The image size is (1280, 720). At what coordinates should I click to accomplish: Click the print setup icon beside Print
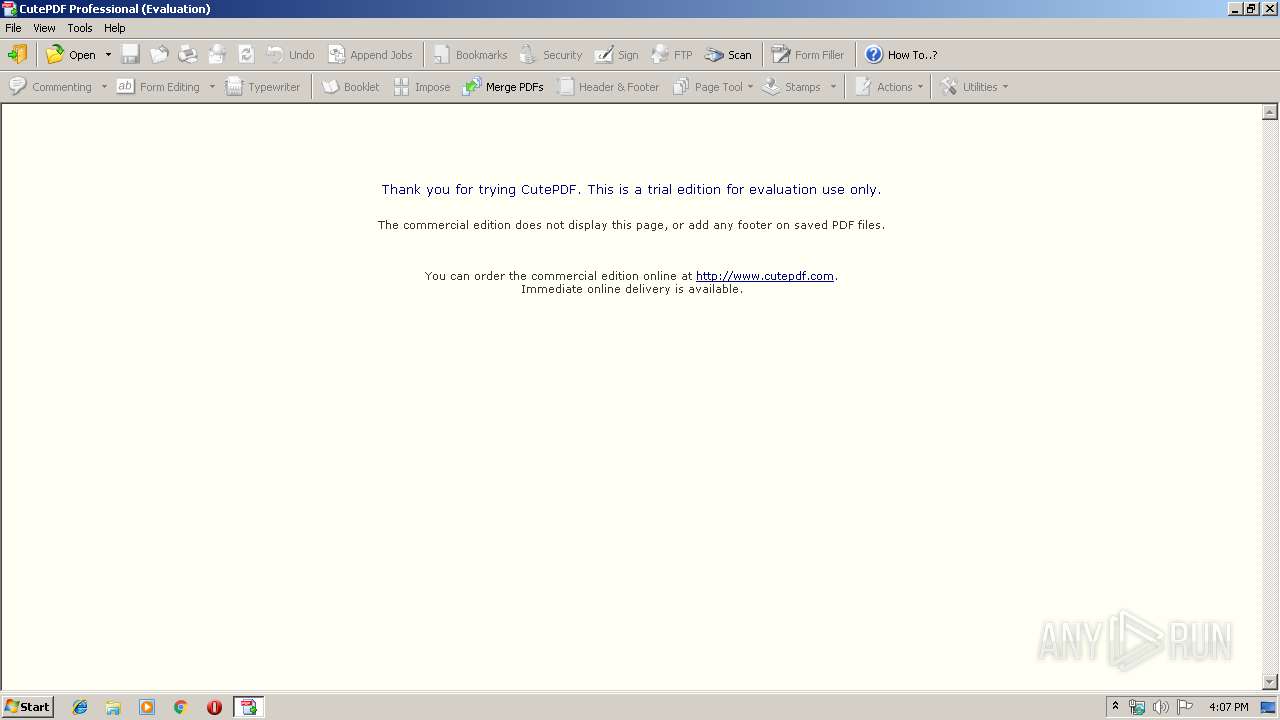217,55
